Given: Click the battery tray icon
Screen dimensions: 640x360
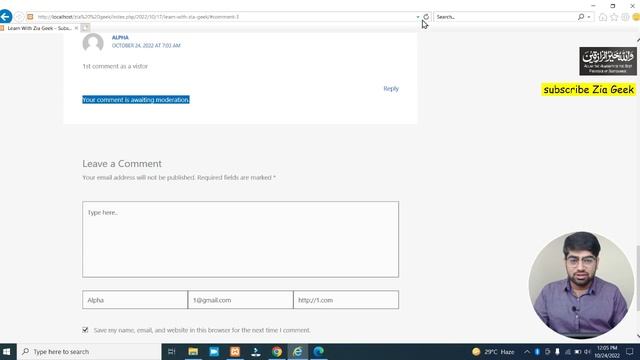Looking at the screenshot, I should pos(578,351).
